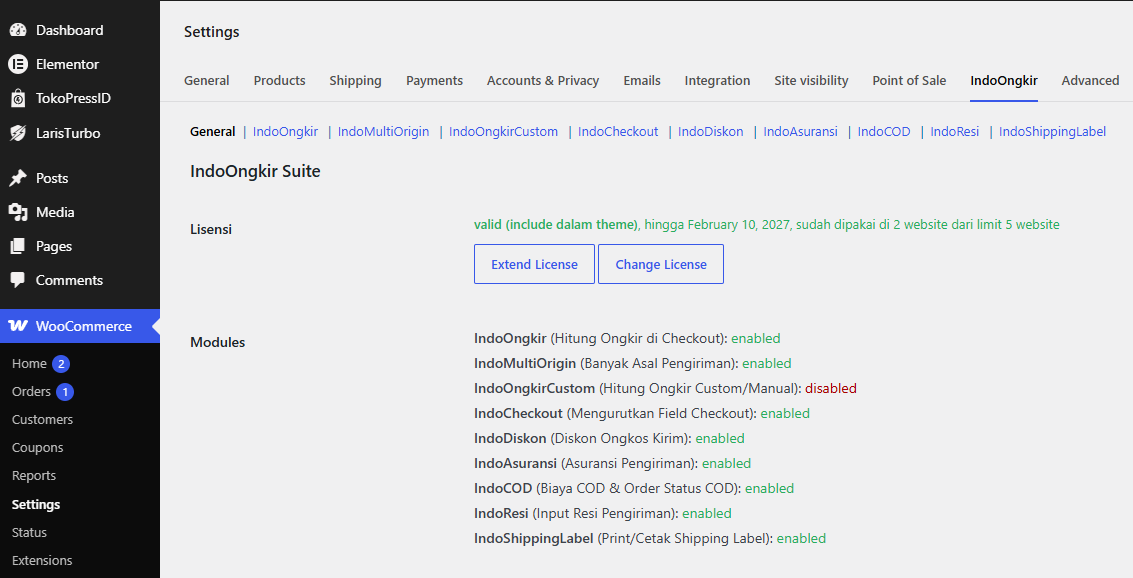Click the IndoResi module line
This screenshot has height=578, width=1133.
coord(603,514)
